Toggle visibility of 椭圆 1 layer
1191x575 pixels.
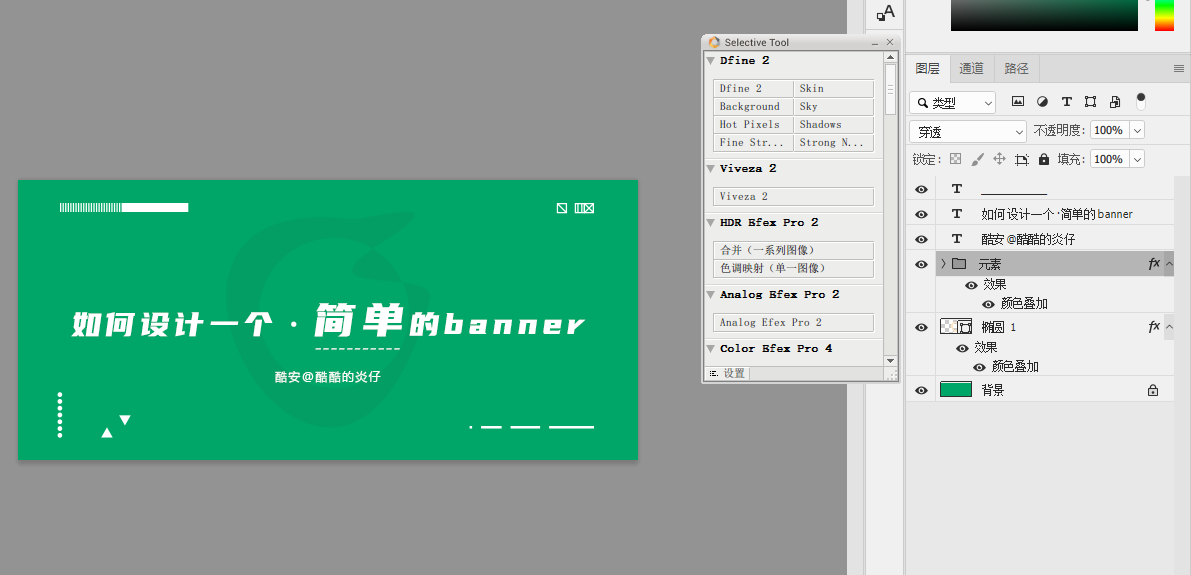click(921, 327)
